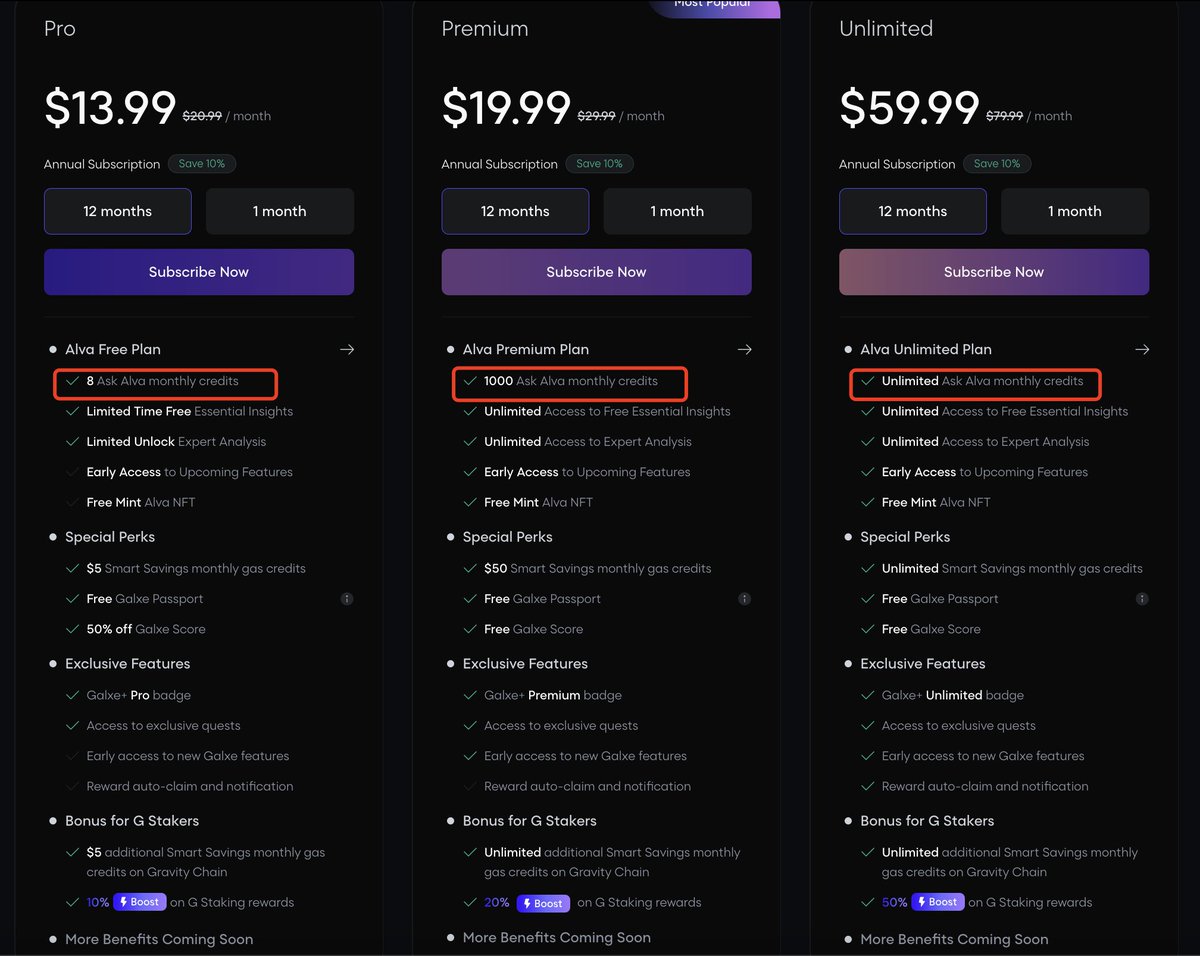1200x956 pixels.
Task: Click the Save 10% badge under Unlimited price
Action: pos(997,164)
